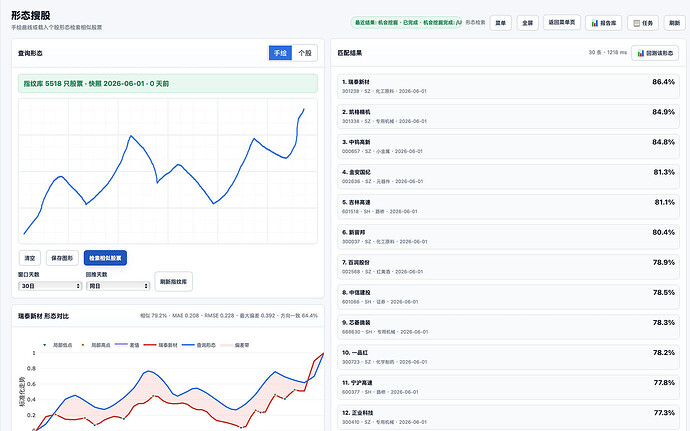Click the 形态搜股 page title
Viewport: 690px width, 431px height.
click(x=31, y=15)
